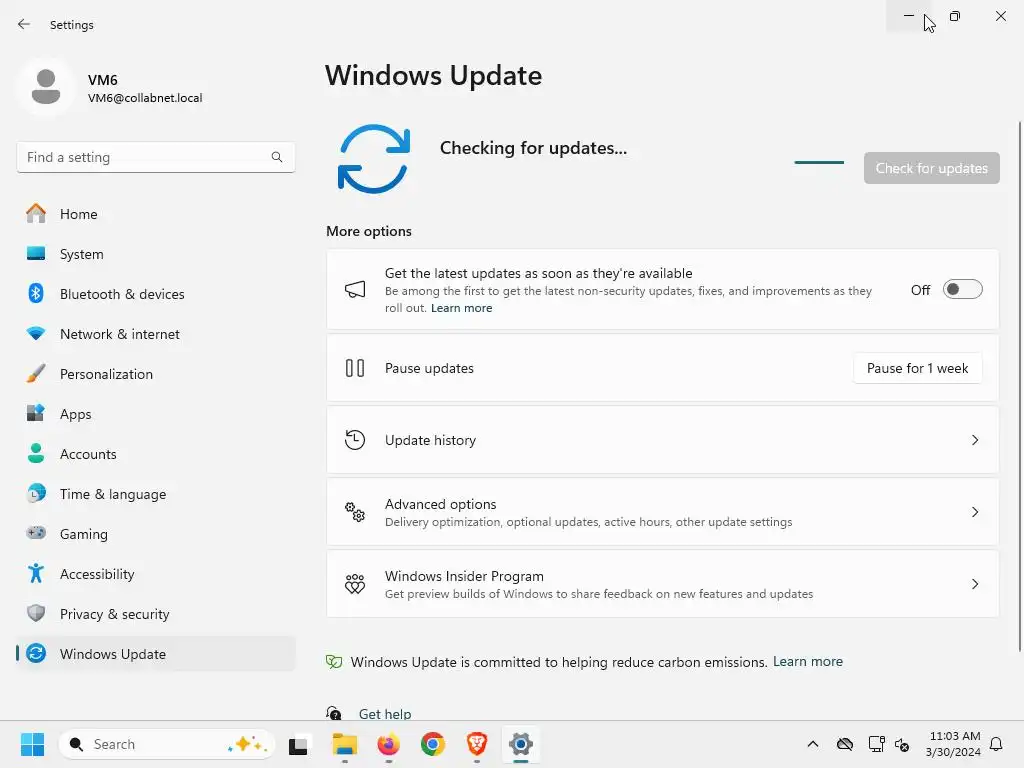The width and height of the screenshot is (1024, 768).
Task: Click the large update sync arrows icon
Action: 374,159
